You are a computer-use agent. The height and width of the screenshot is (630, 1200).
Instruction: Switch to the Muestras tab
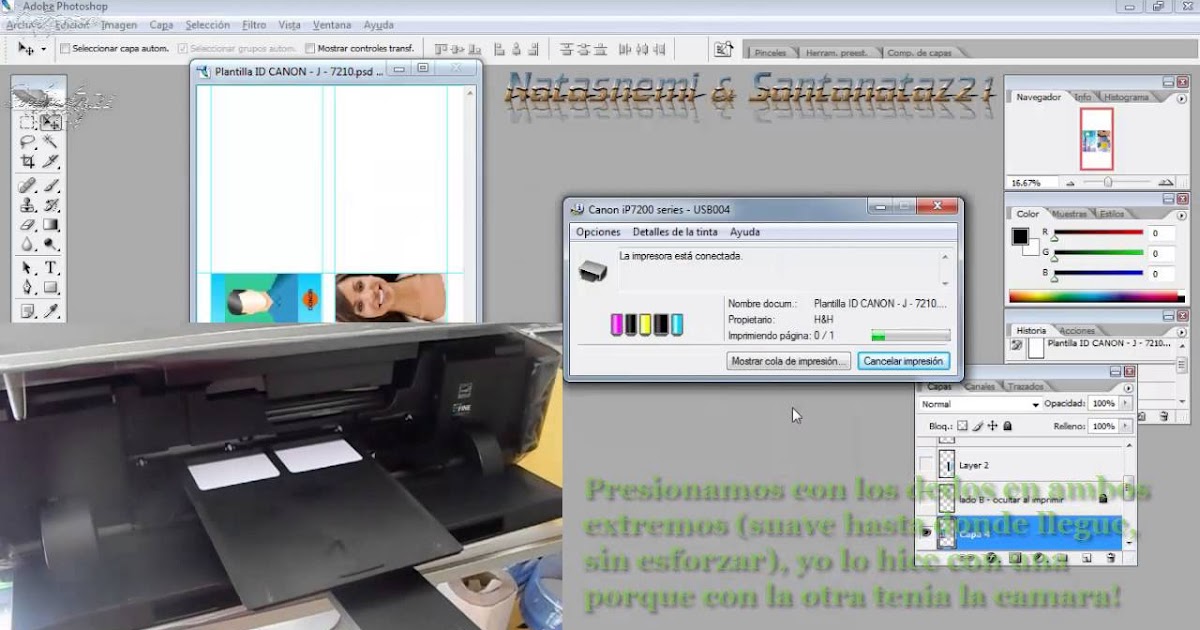pos(1069,214)
